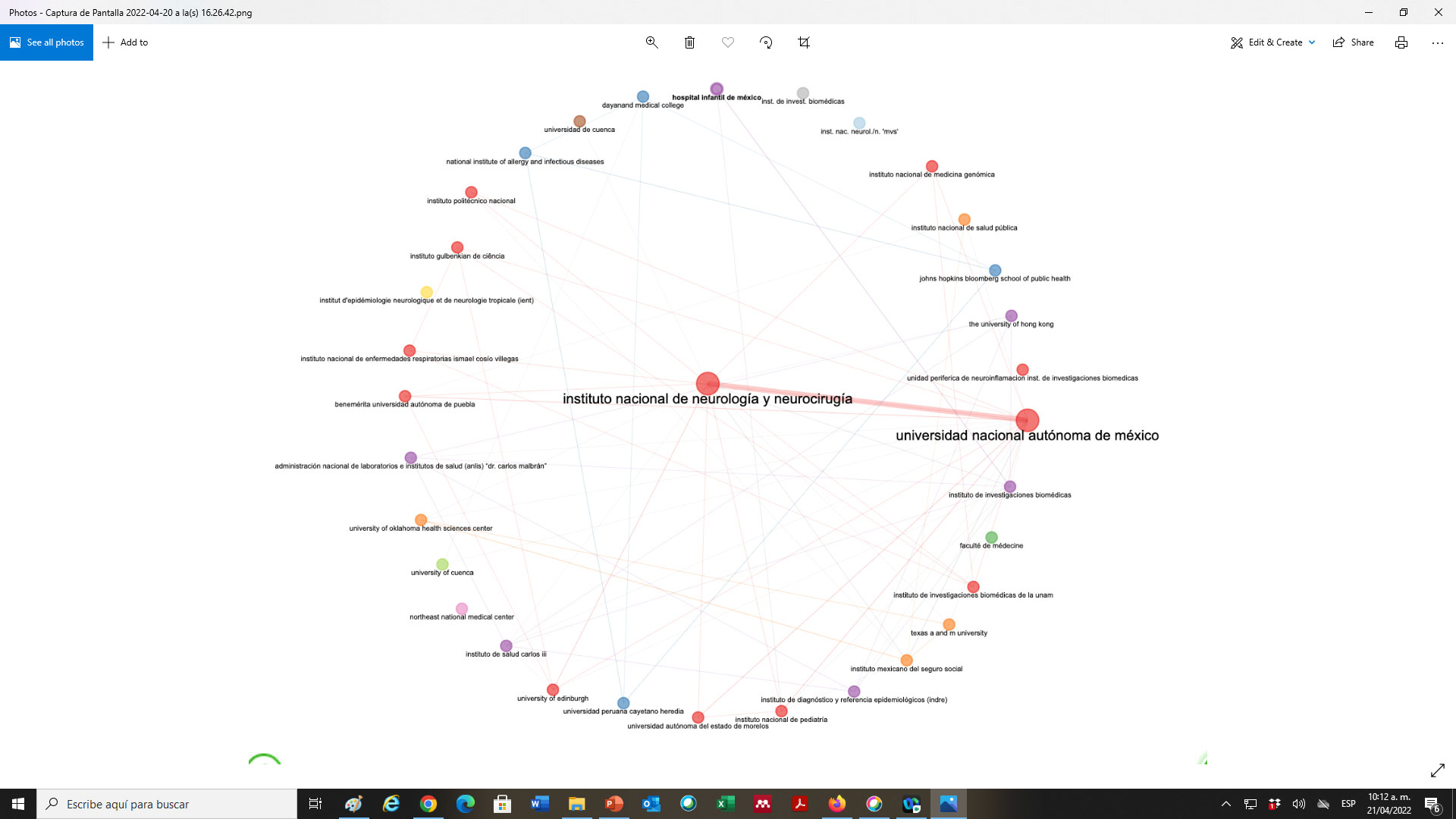The height and width of the screenshot is (819, 1456).
Task: Delete the photo with trash icon
Action: tap(689, 42)
